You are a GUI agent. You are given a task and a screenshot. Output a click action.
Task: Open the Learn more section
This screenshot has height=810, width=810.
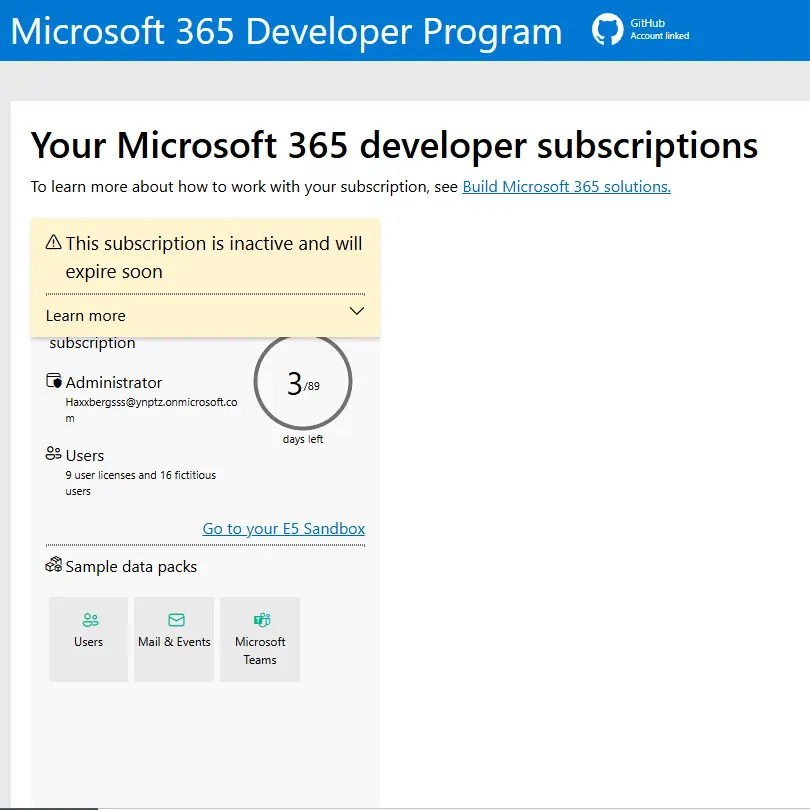tap(205, 315)
